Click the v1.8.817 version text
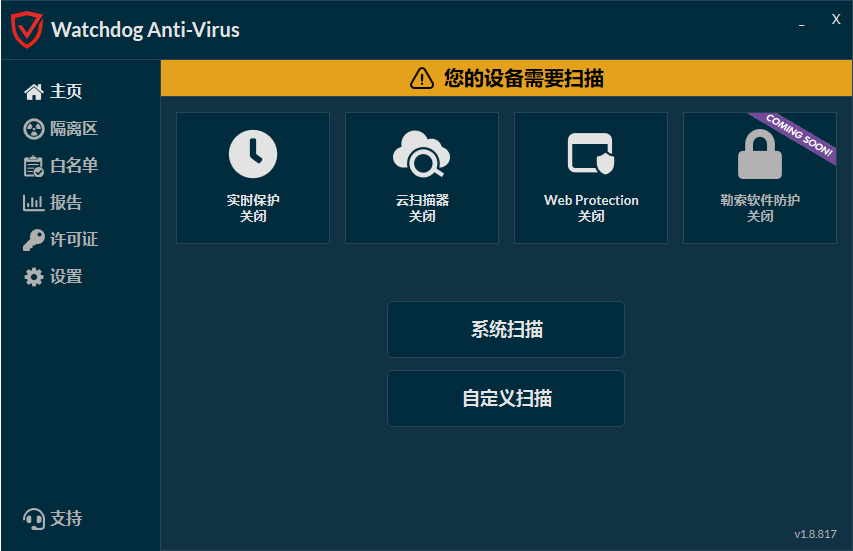Image resolution: width=853 pixels, height=551 pixels. point(815,534)
